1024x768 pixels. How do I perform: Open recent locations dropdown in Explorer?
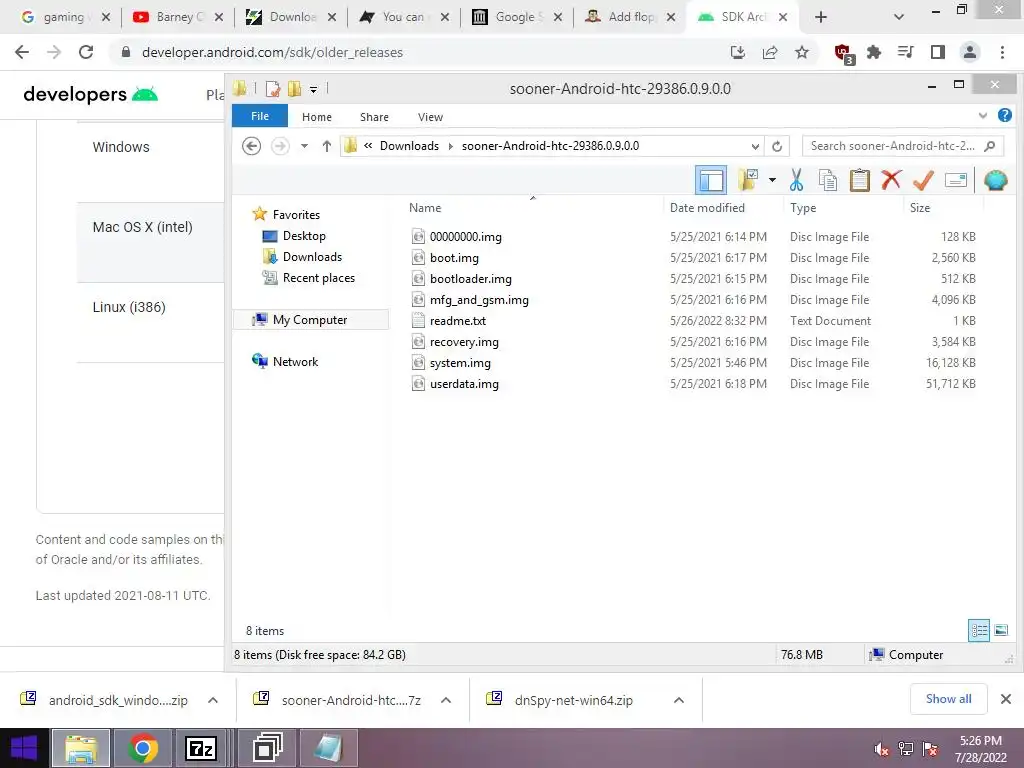pyautogui.click(x=304, y=146)
